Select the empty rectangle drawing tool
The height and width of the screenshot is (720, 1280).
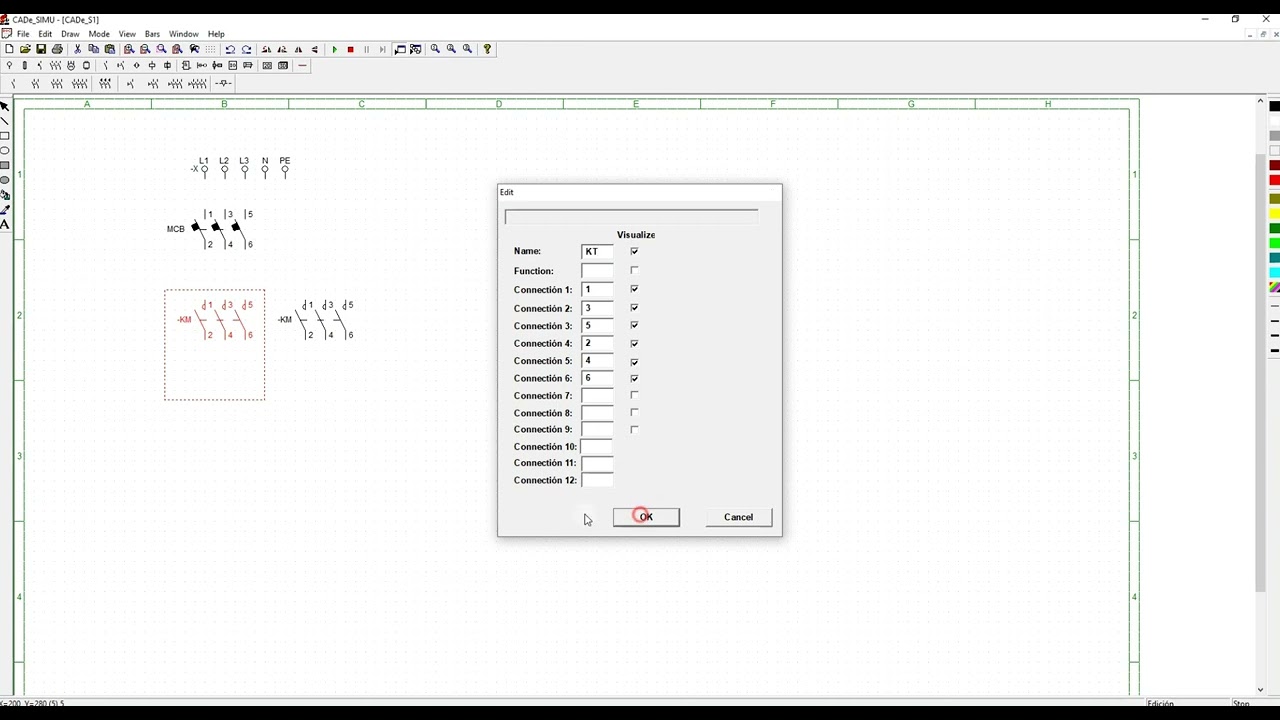tap(5, 136)
